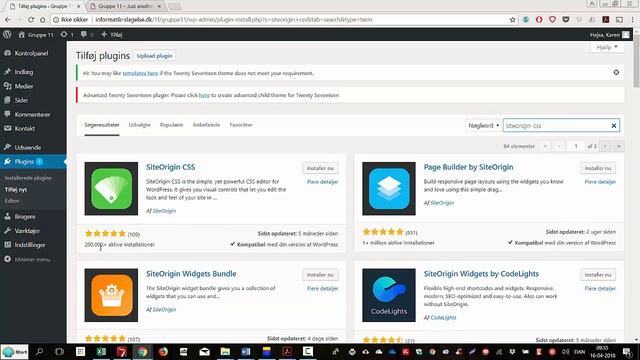View Flere detaljer for Widgets Bundle
Viewport: 640px width, 360px height.
(322, 289)
